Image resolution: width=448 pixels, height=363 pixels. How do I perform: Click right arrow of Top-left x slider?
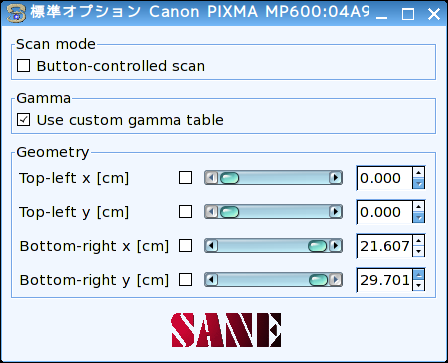click(335, 178)
